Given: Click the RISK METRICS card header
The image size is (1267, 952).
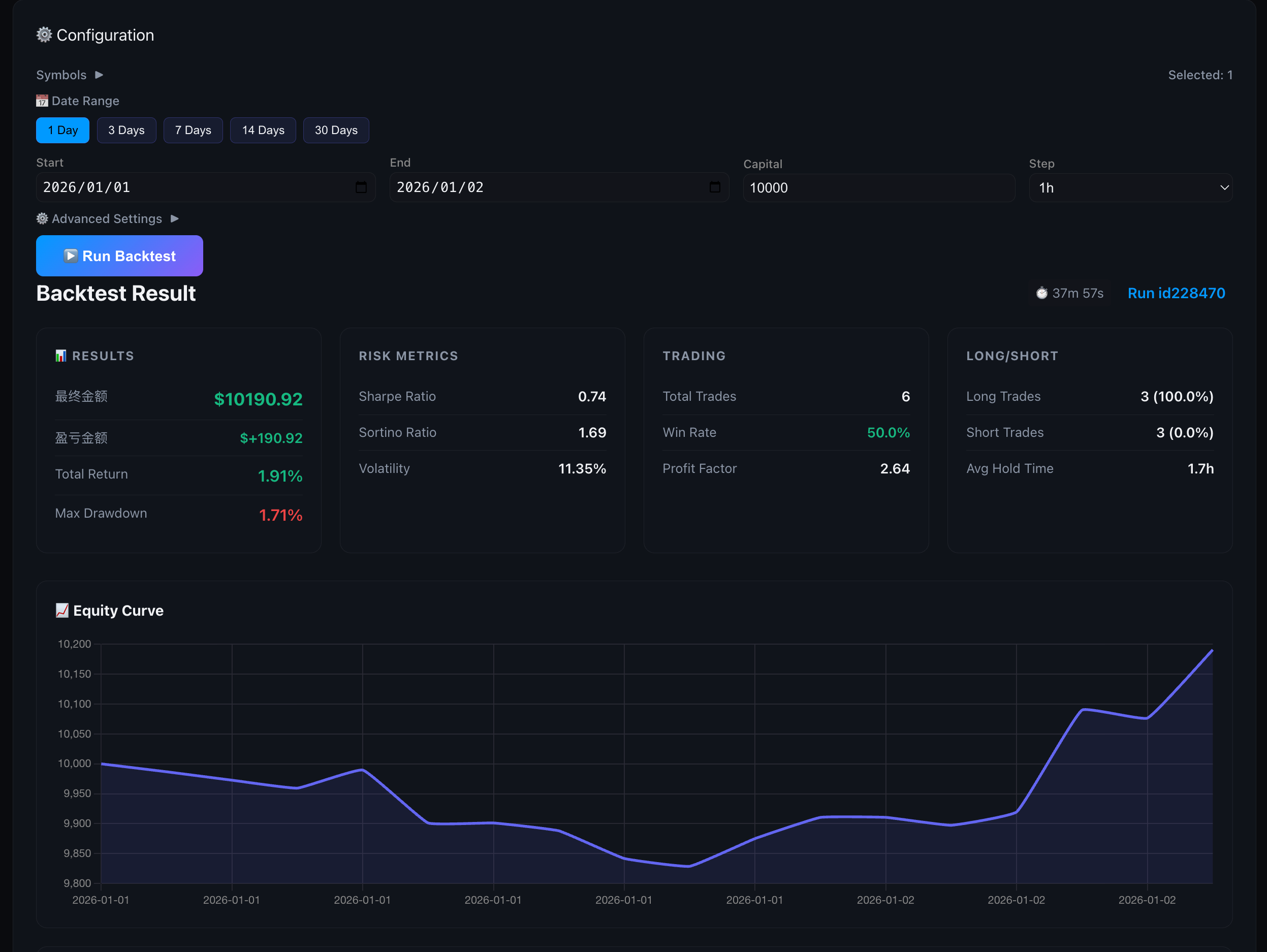Looking at the screenshot, I should click(x=408, y=356).
